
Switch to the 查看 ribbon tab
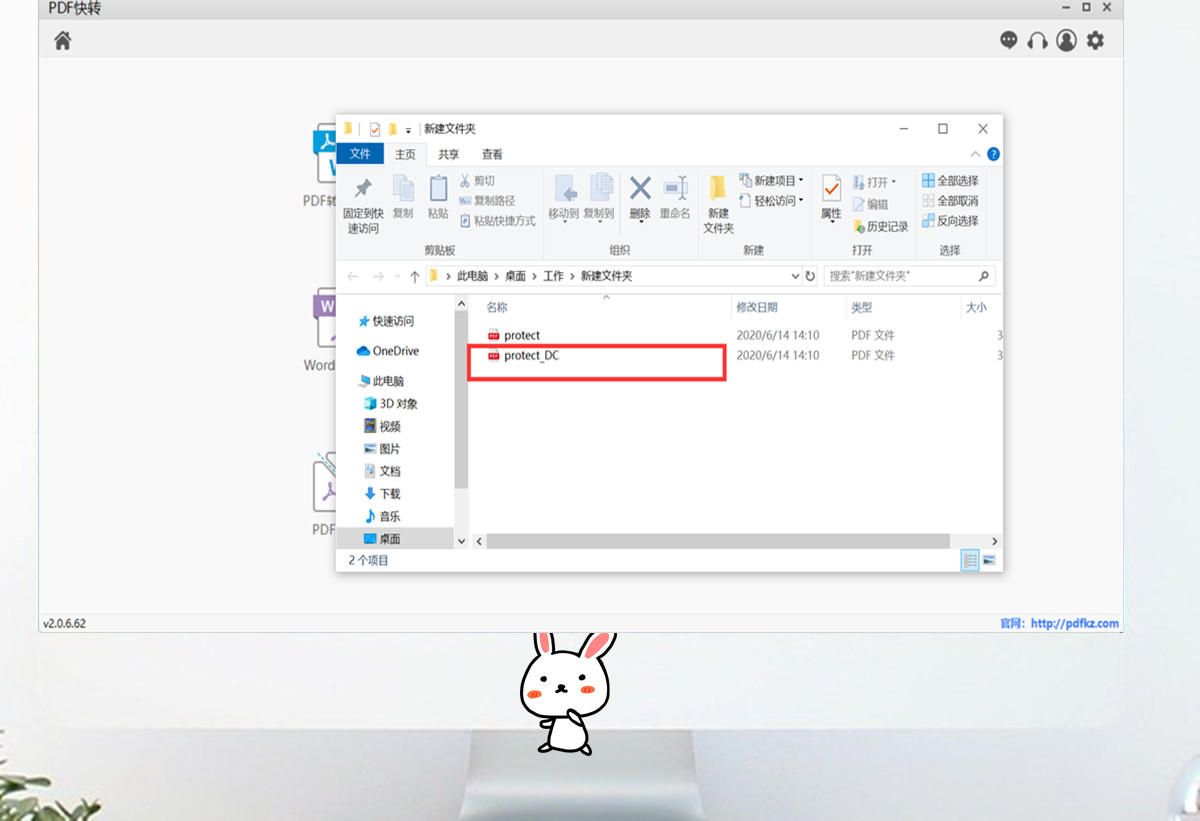(491, 154)
